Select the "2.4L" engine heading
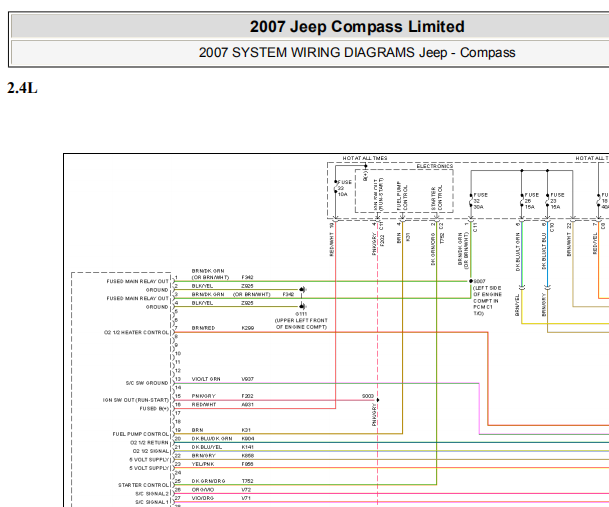Viewport: 609px width, 507px height. 22,88
